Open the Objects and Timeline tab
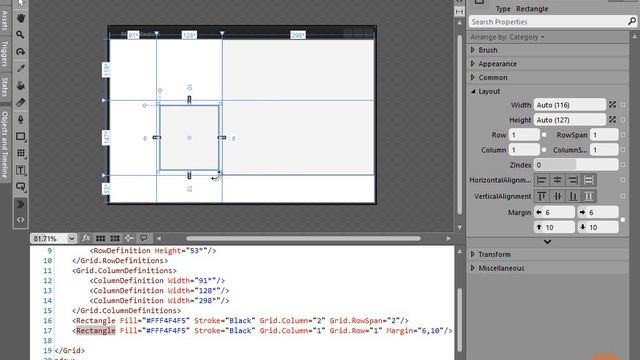This screenshot has height=360, width=640. [4, 144]
